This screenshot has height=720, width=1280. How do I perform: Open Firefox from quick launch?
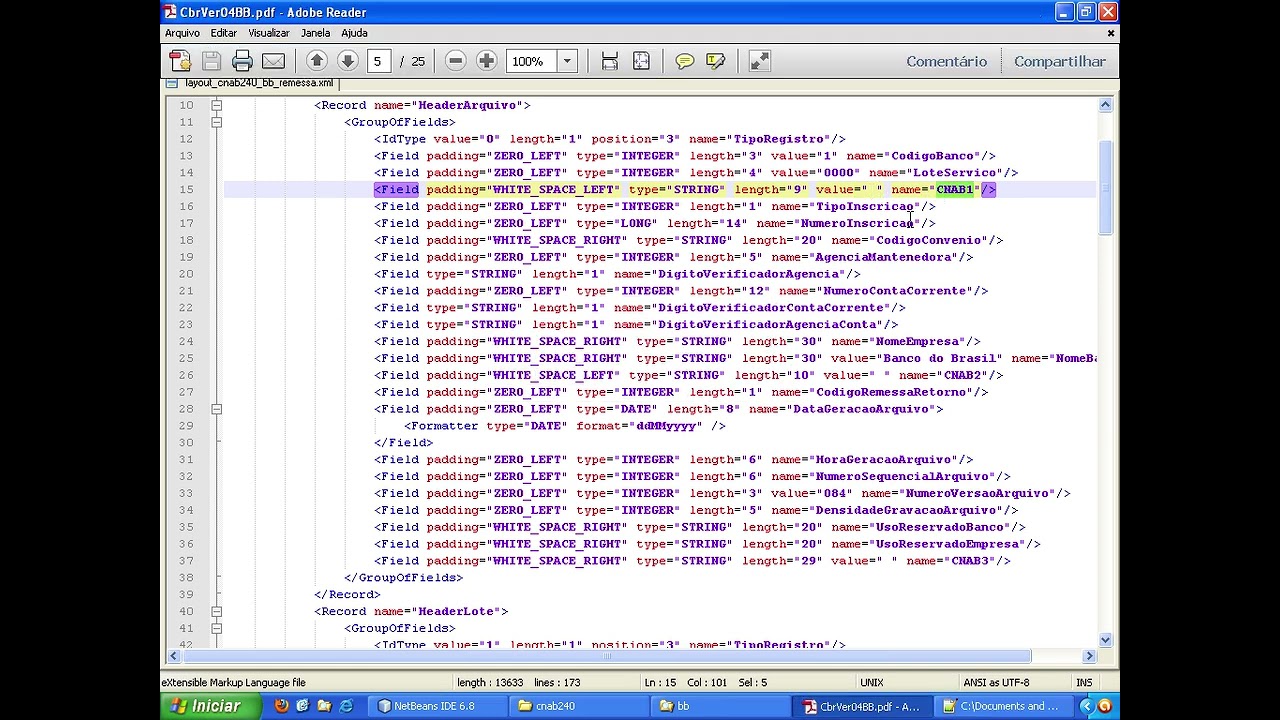281,706
